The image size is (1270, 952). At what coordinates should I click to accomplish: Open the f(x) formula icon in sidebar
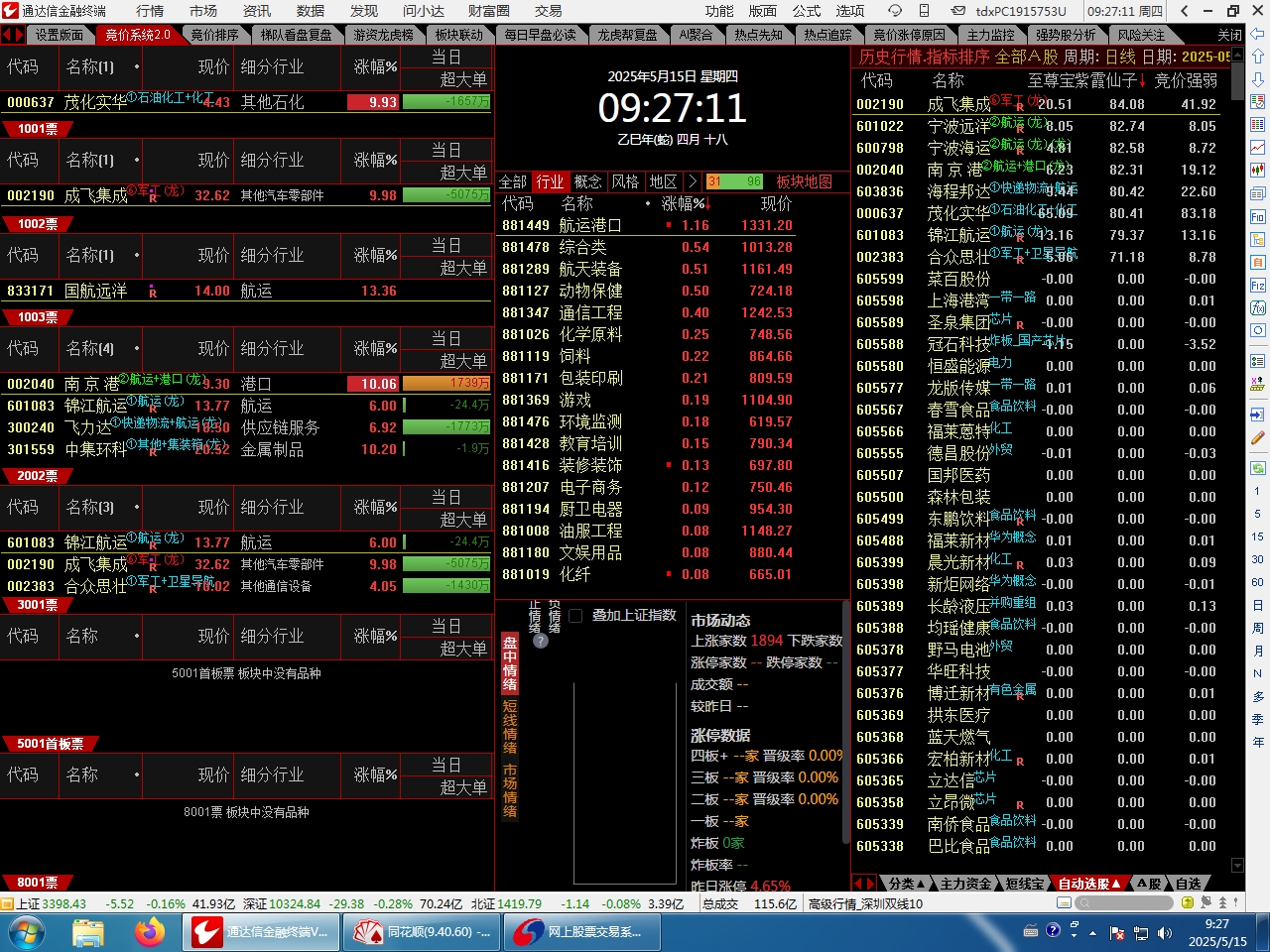point(1258,307)
